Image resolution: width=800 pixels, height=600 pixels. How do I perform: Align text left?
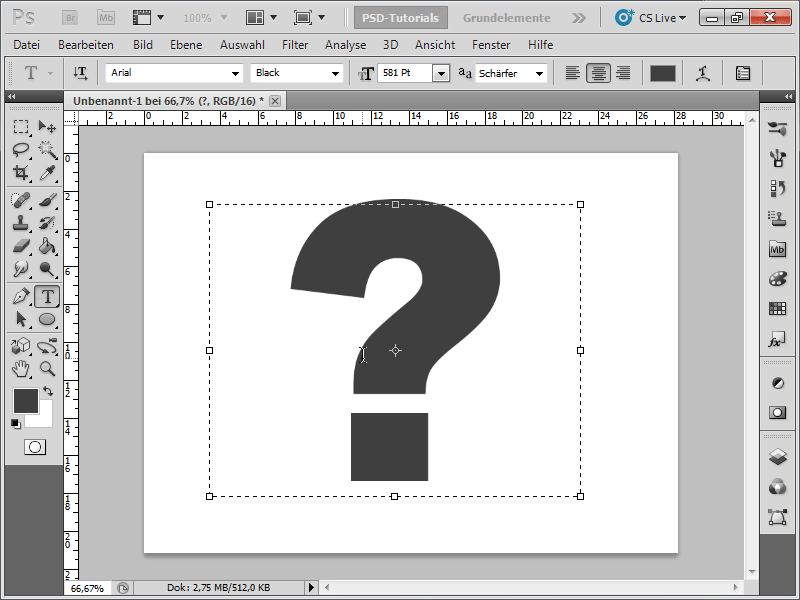[572, 73]
